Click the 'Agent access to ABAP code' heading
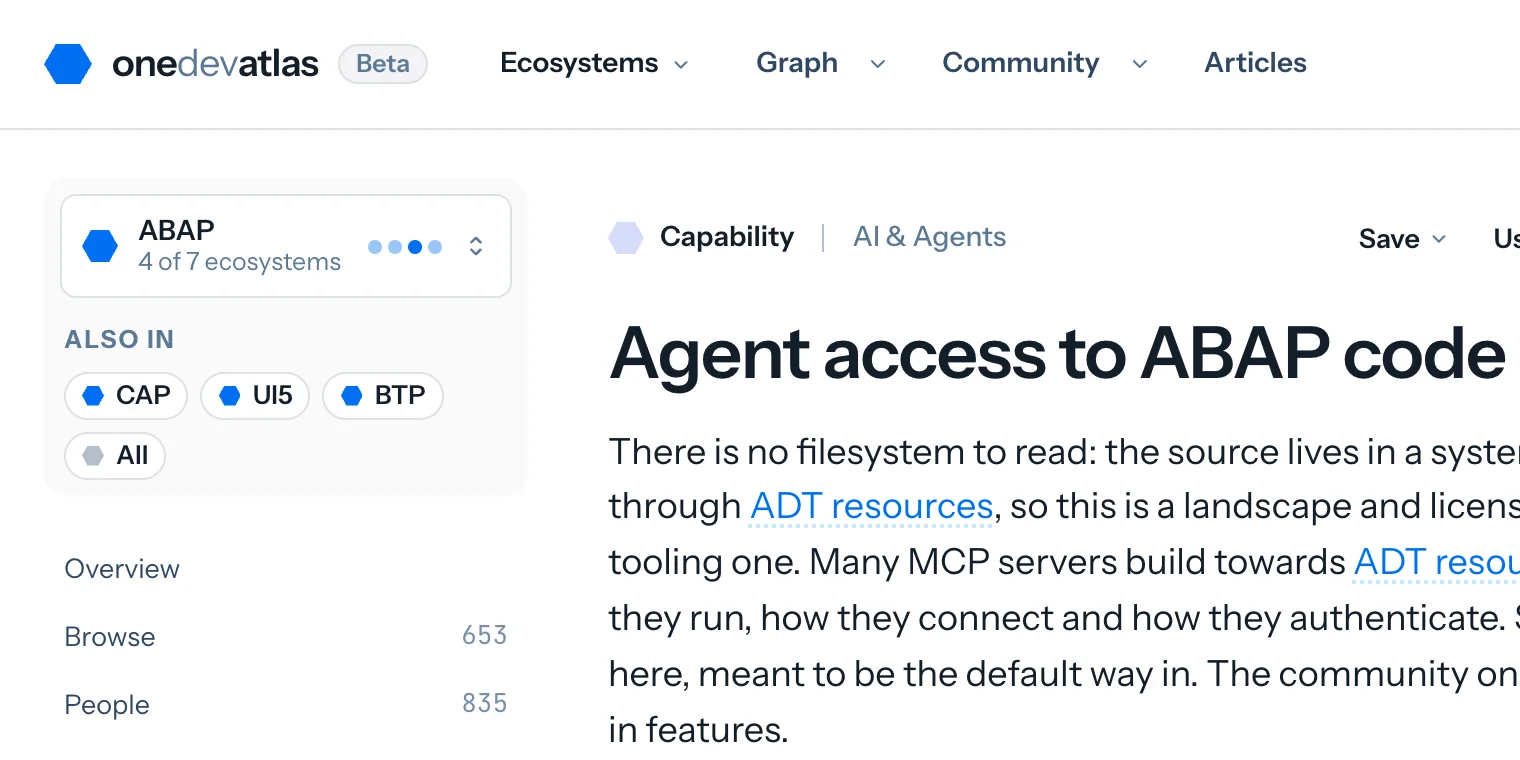Viewport: 1520px width, 760px height. [x=1057, y=354]
